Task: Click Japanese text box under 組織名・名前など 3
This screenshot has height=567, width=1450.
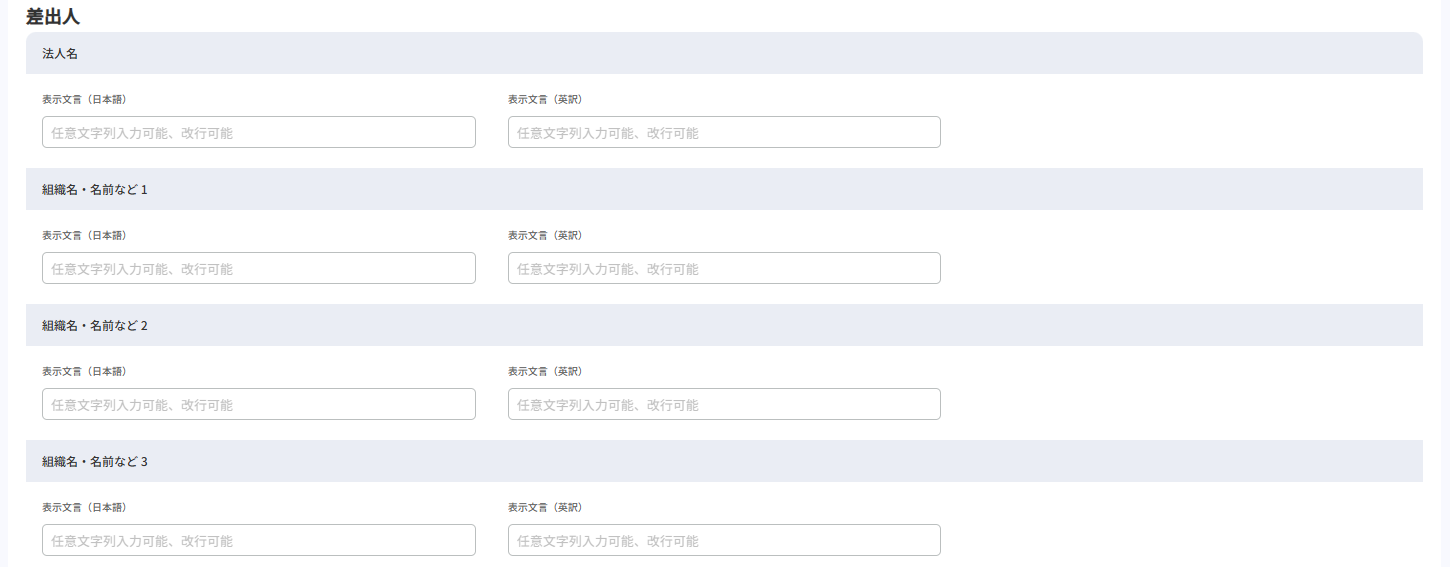Action: click(x=258, y=540)
